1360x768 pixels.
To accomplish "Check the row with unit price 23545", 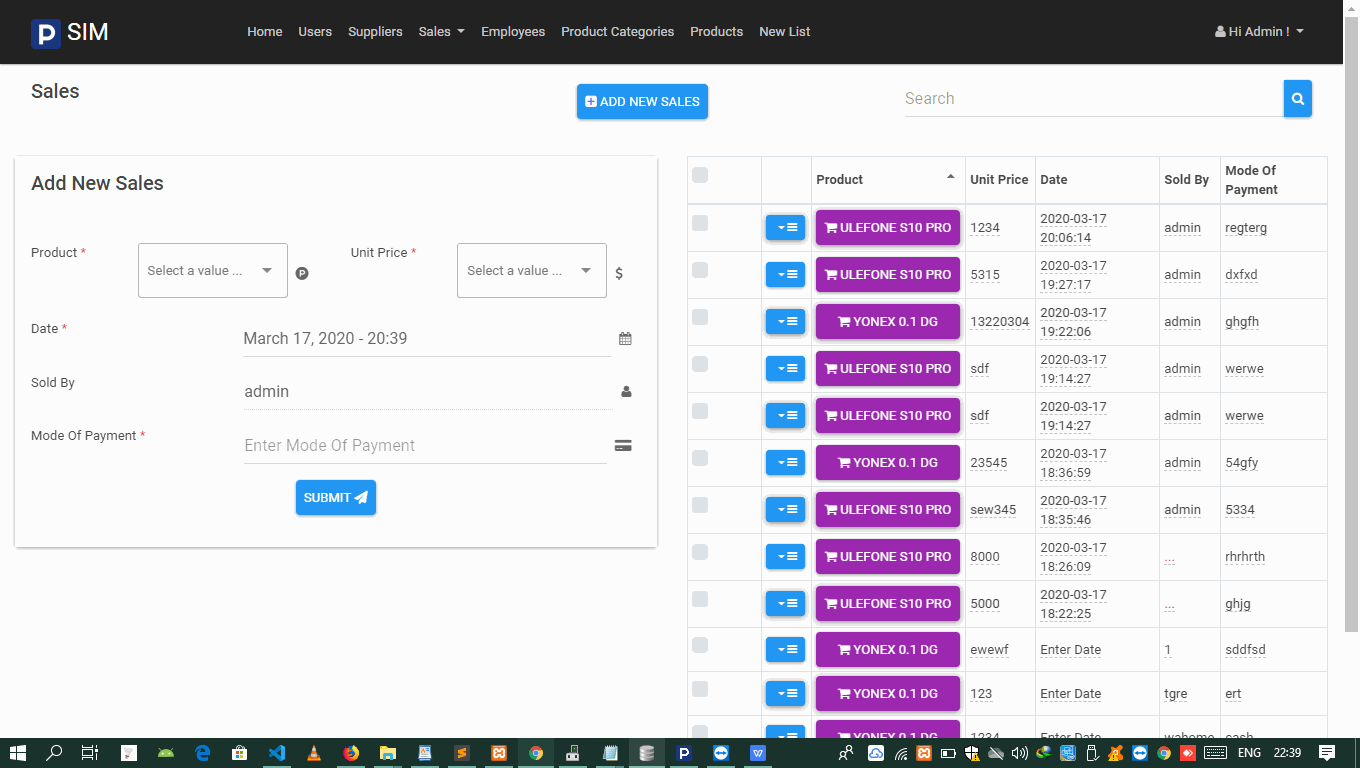I will point(700,458).
